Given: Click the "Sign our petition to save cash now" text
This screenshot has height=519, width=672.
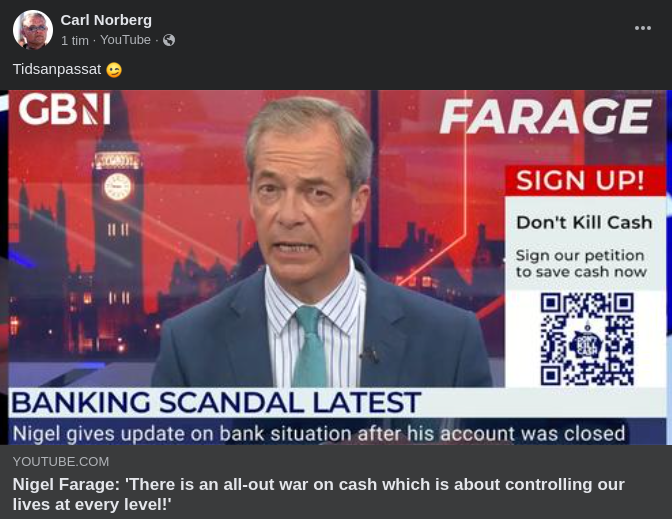Looking at the screenshot, I should [581, 263].
